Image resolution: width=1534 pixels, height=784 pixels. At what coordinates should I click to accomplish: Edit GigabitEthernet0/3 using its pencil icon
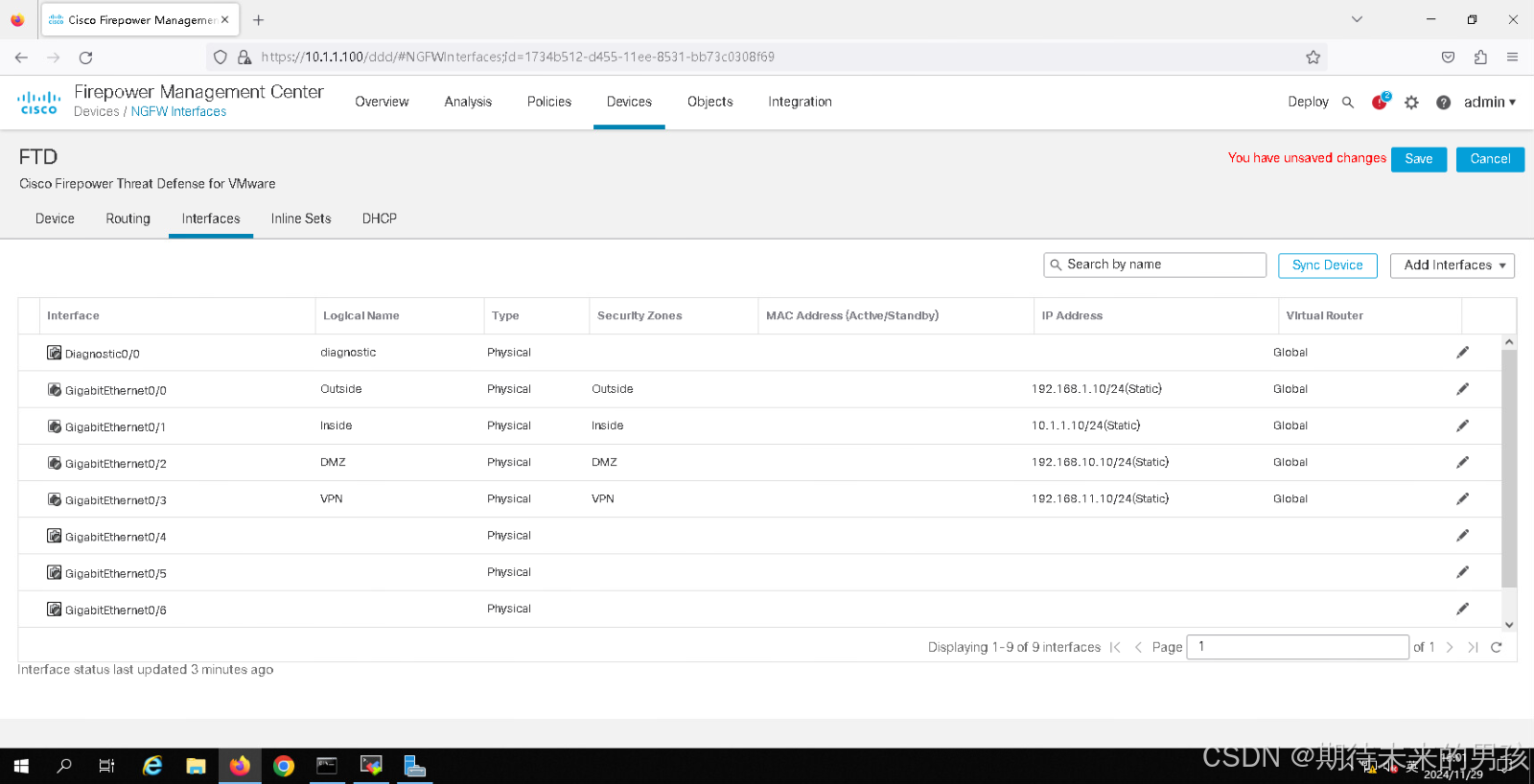pyautogui.click(x=1462, y=498)
